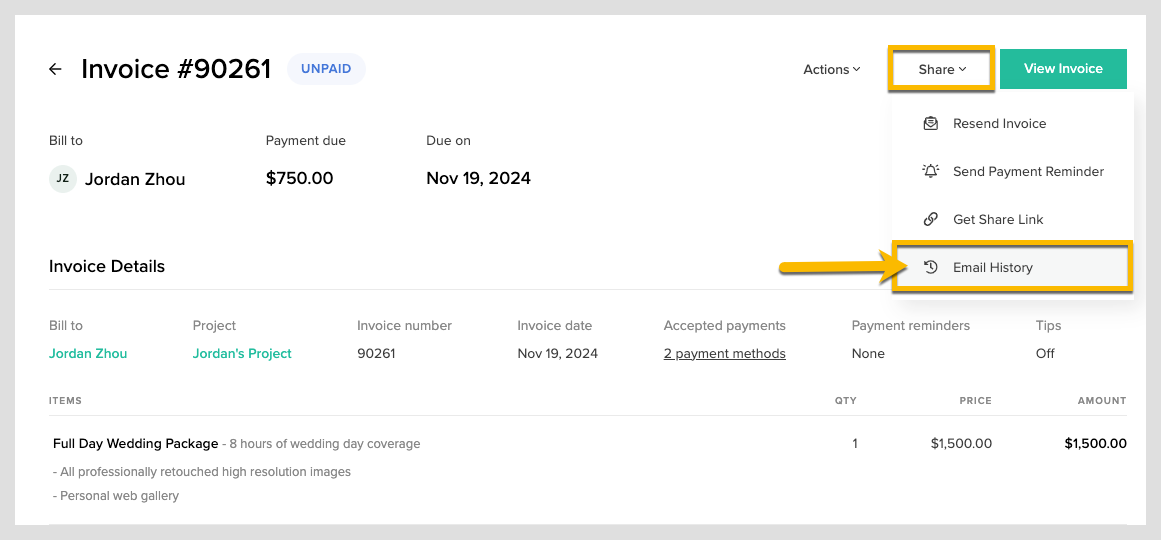Open the Jordan's Project link

click(x=242, y=353)
